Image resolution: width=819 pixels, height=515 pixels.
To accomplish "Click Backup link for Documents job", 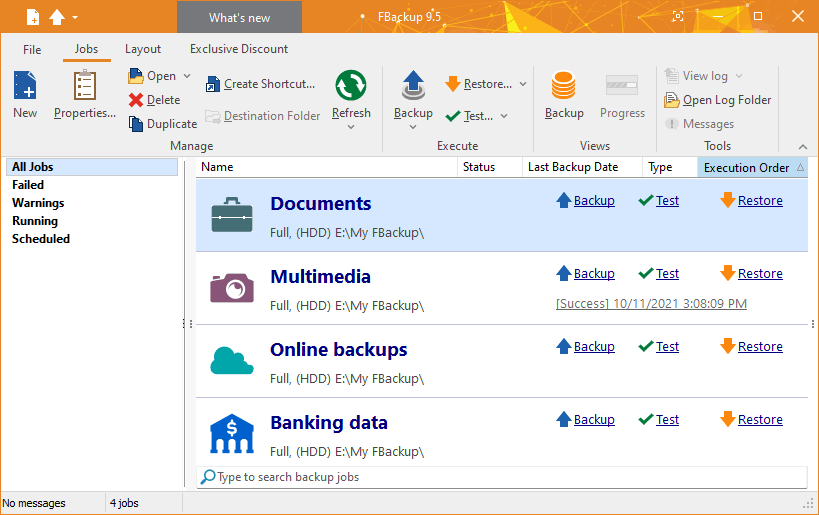I will tap(594, 201).
